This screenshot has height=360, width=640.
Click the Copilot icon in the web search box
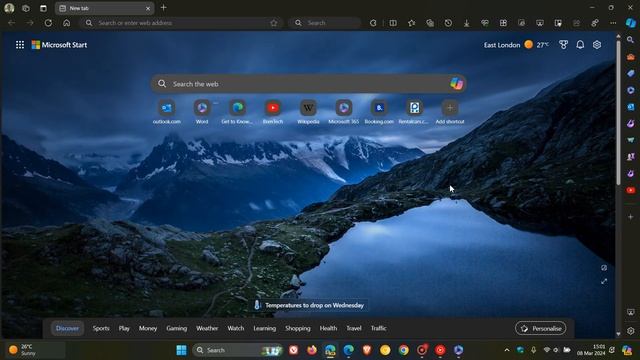[456, 84]
